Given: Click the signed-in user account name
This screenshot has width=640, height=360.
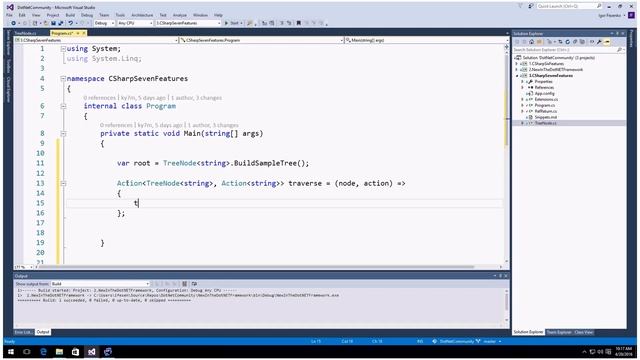Looking at the screenshot, I should pos(611,16).
